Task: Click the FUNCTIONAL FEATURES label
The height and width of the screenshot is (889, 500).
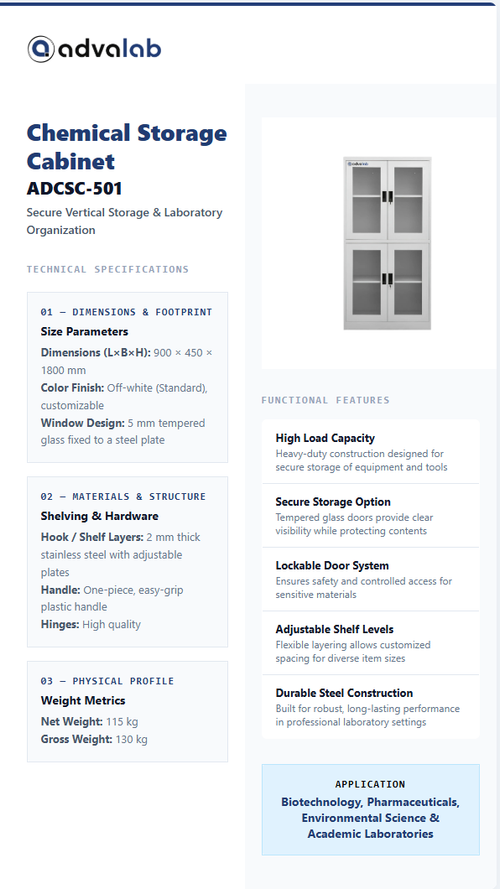Action: click(325, 400)
